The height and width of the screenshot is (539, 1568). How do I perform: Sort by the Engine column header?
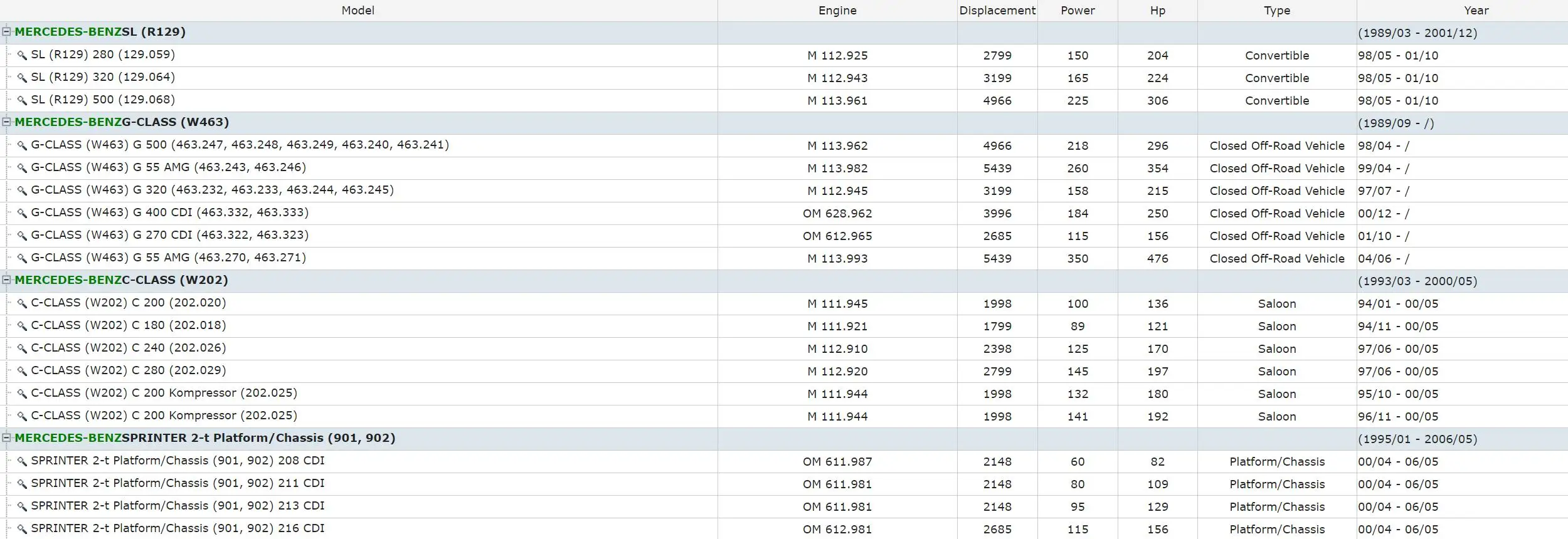point(837,11)
